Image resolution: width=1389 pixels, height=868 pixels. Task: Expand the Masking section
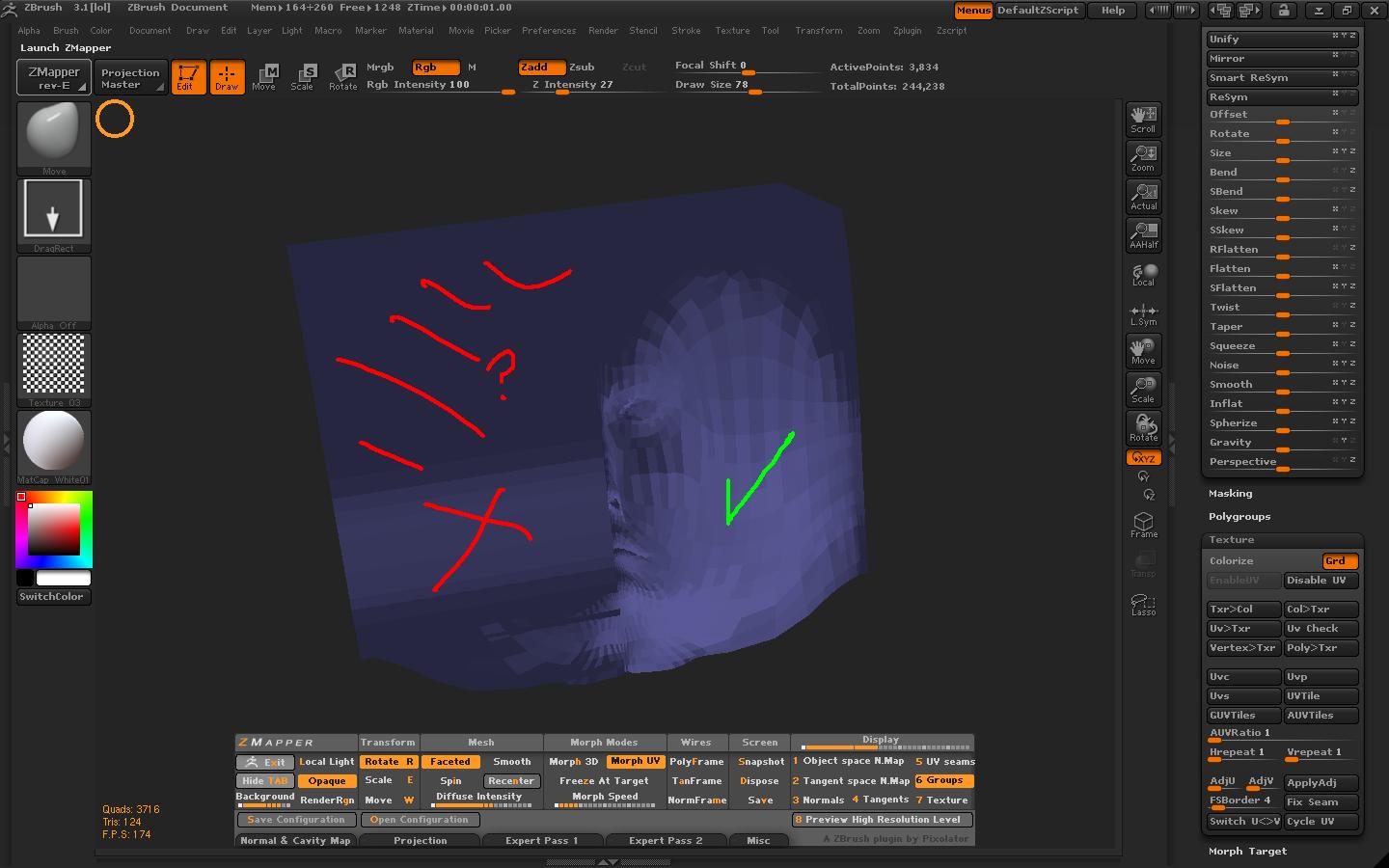(x=1231, y=493)
